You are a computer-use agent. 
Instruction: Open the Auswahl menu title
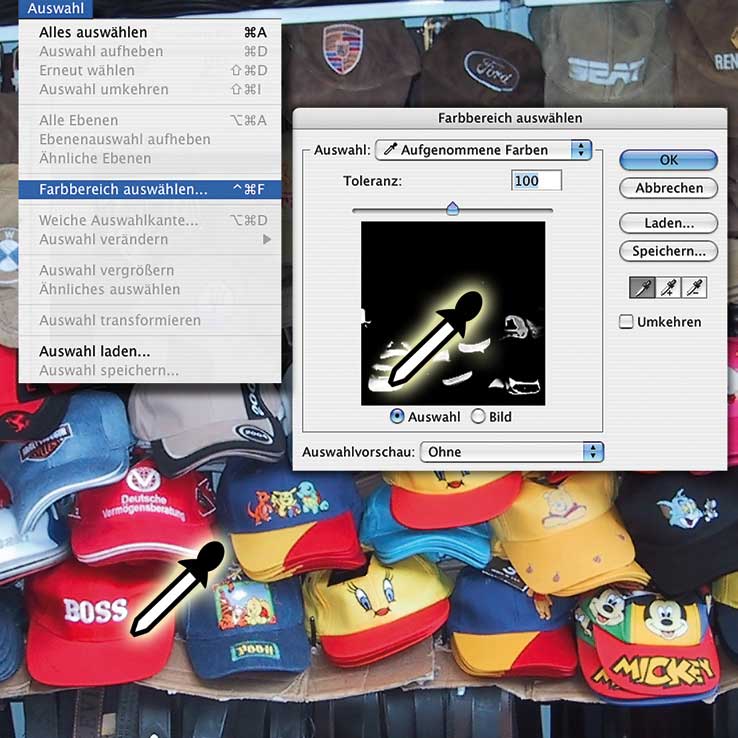point(56,8)
